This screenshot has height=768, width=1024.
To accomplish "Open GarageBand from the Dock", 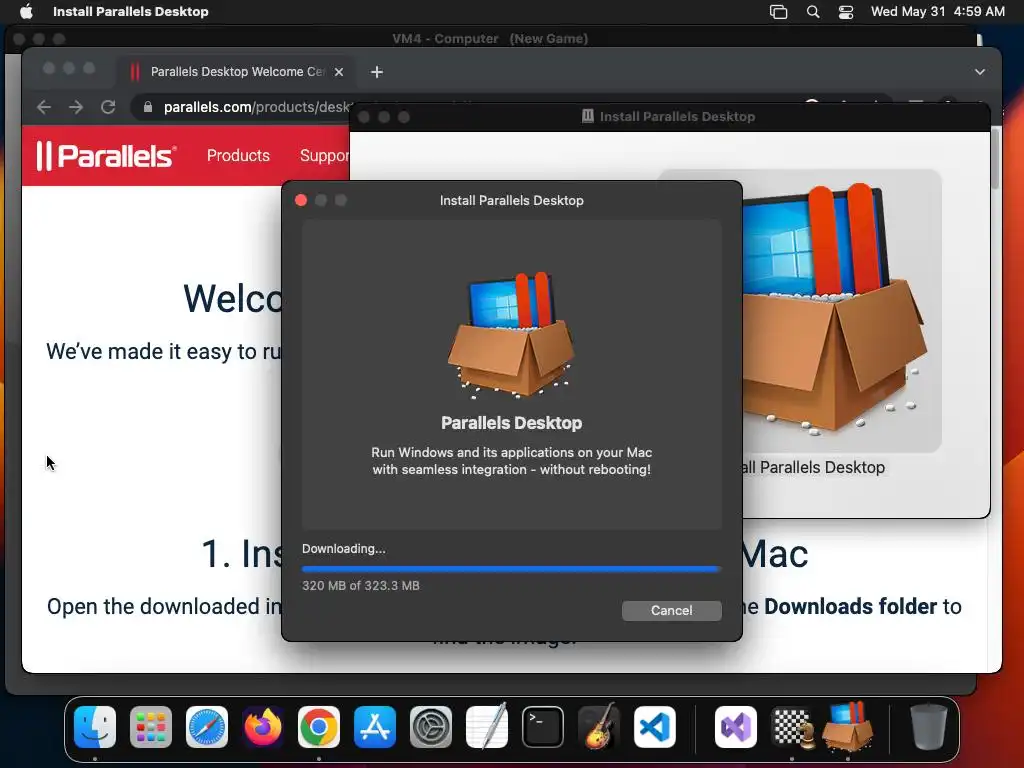I will 599,727.
